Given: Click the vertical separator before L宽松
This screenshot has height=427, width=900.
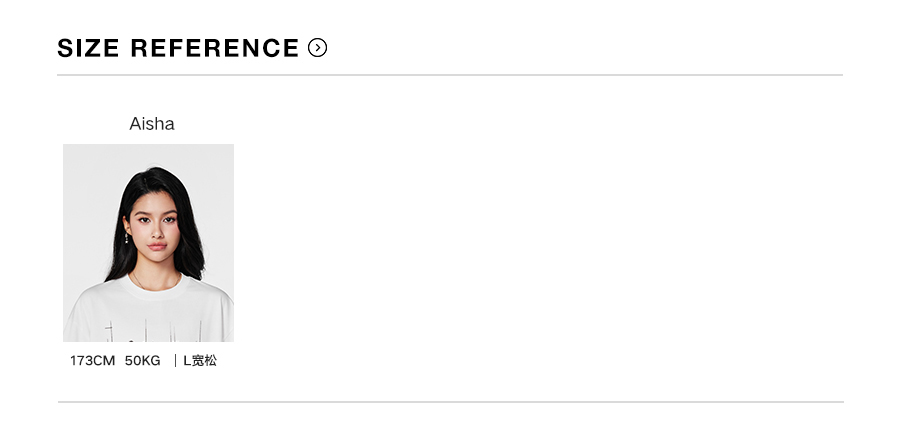Looking at the screenshot, I should (x=175, y=360).
